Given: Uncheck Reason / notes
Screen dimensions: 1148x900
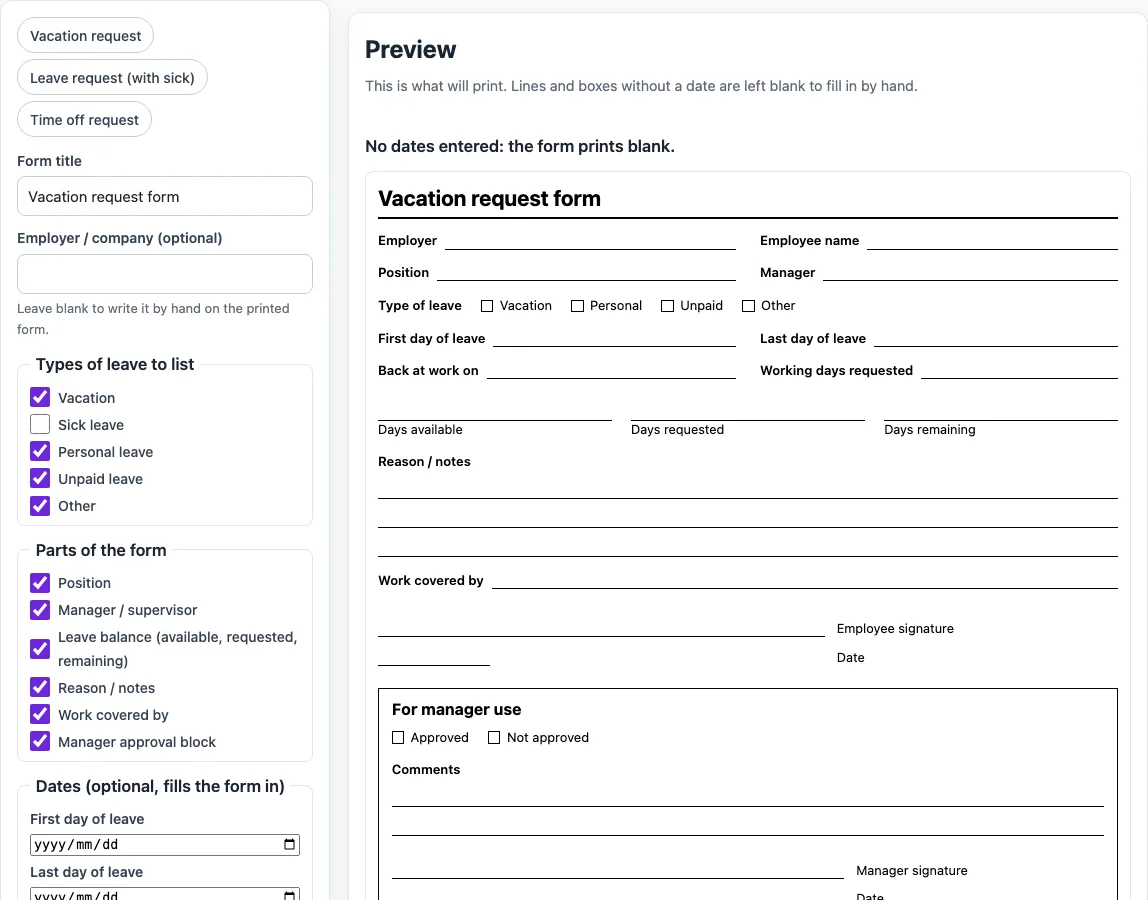Looking at the screenshot, I should (40, 688).
